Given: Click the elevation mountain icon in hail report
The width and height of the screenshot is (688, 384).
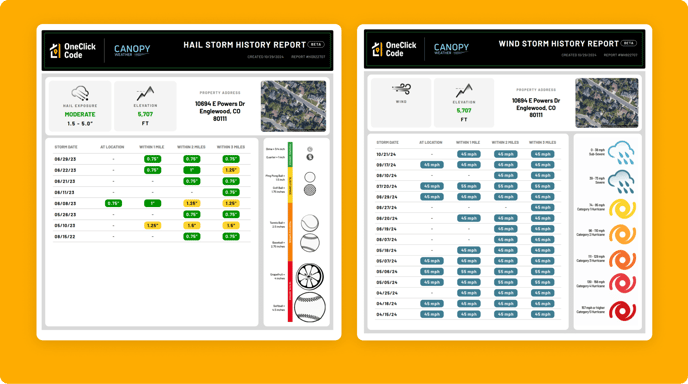Looking at the screenshot, I should click(145, 93).
